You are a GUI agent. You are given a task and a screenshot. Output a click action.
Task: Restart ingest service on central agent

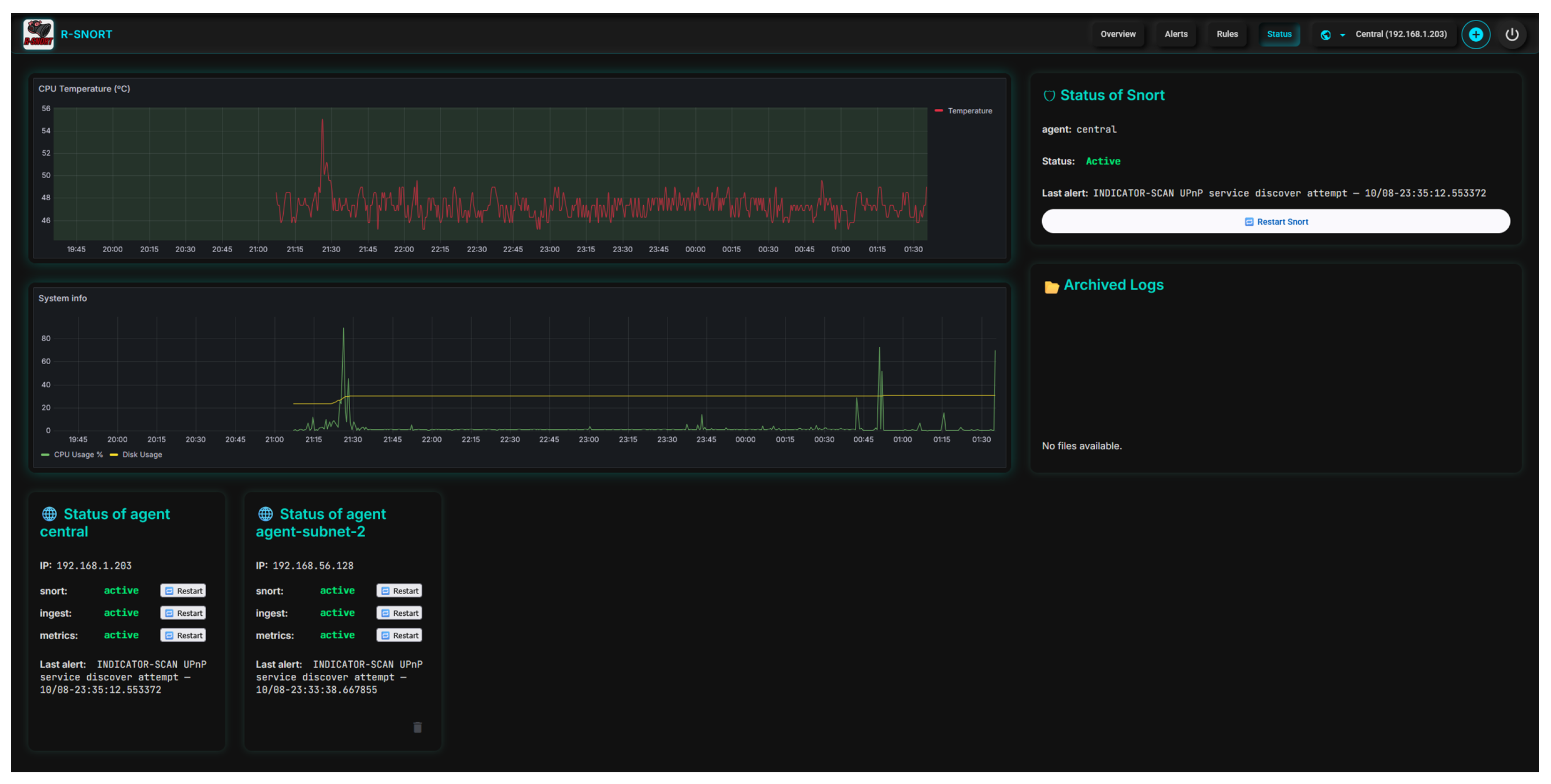[183, 613]
